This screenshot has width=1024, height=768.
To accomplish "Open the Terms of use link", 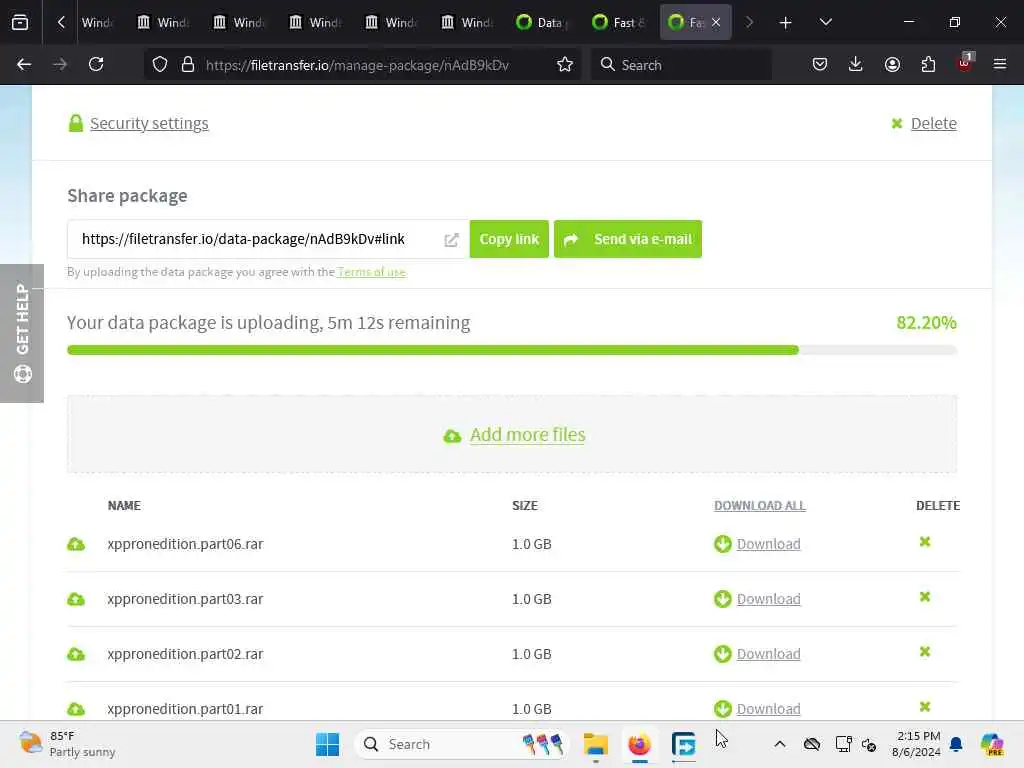I will (372, 272).
